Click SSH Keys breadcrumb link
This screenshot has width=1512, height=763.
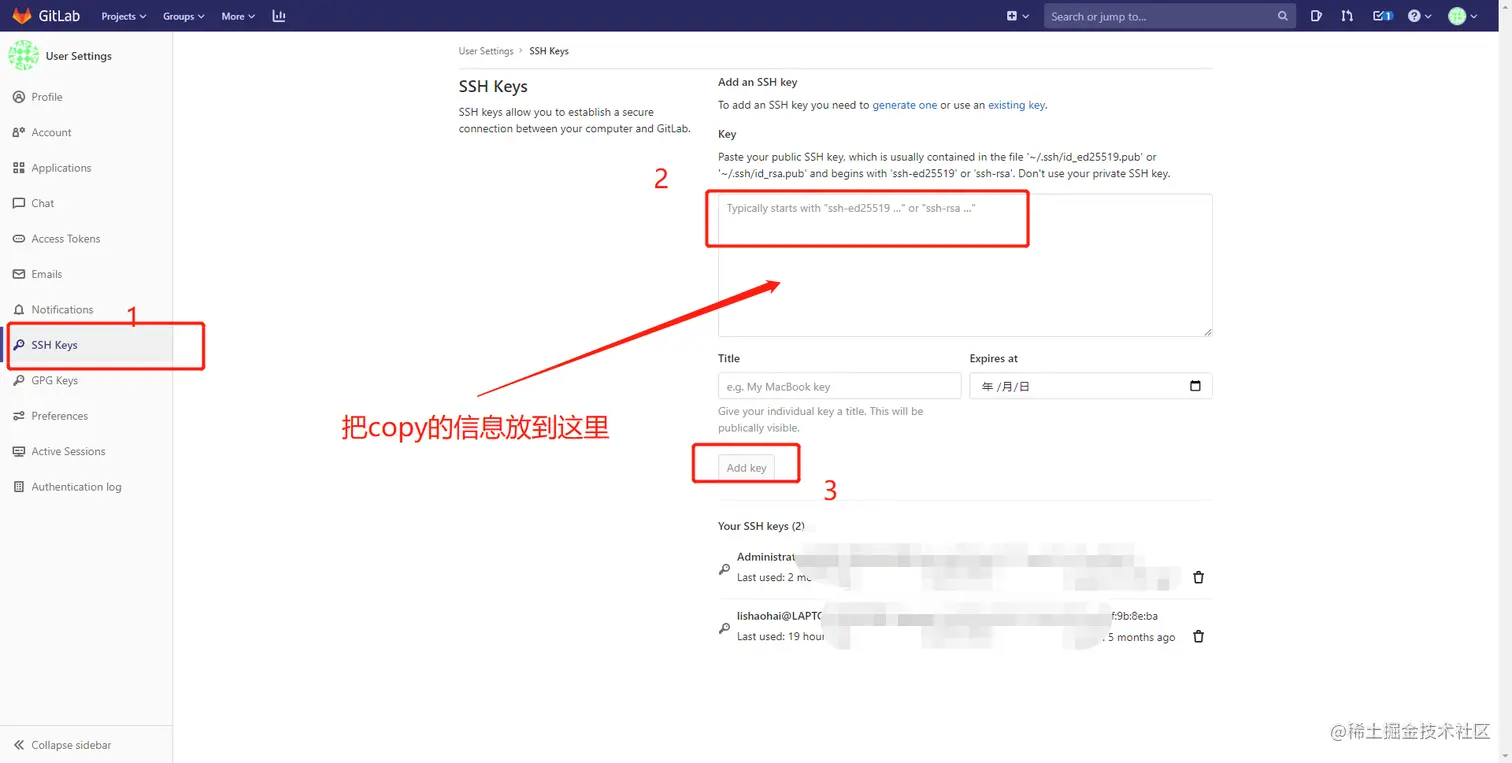tap(549, 51)
